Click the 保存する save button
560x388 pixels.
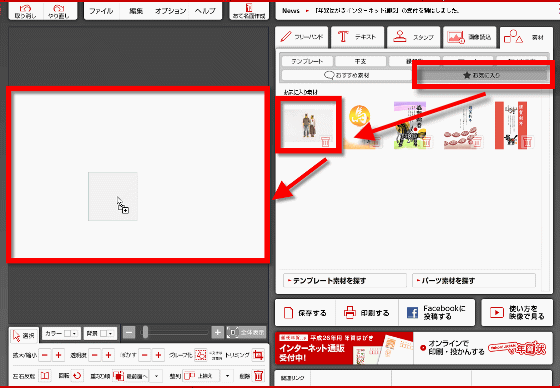(305, 313)
